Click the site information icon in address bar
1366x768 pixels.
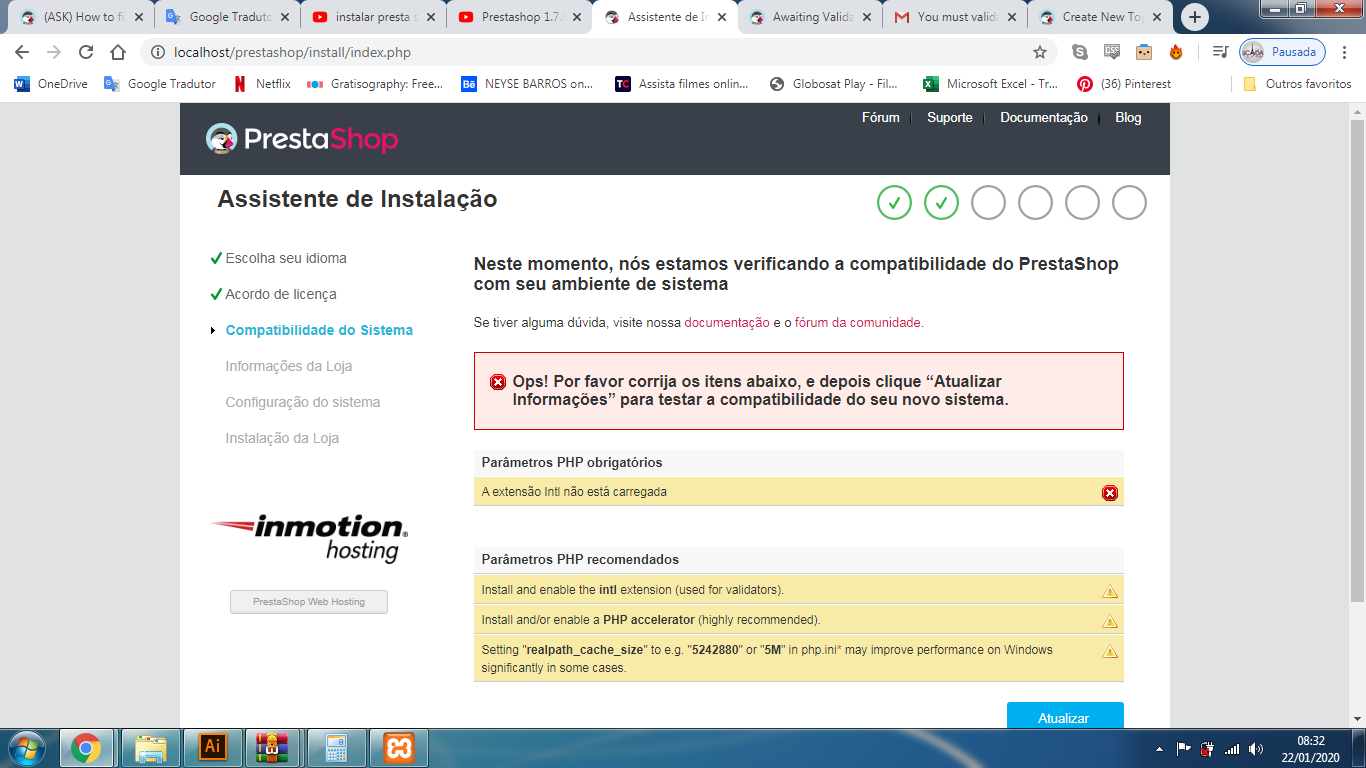158,52
